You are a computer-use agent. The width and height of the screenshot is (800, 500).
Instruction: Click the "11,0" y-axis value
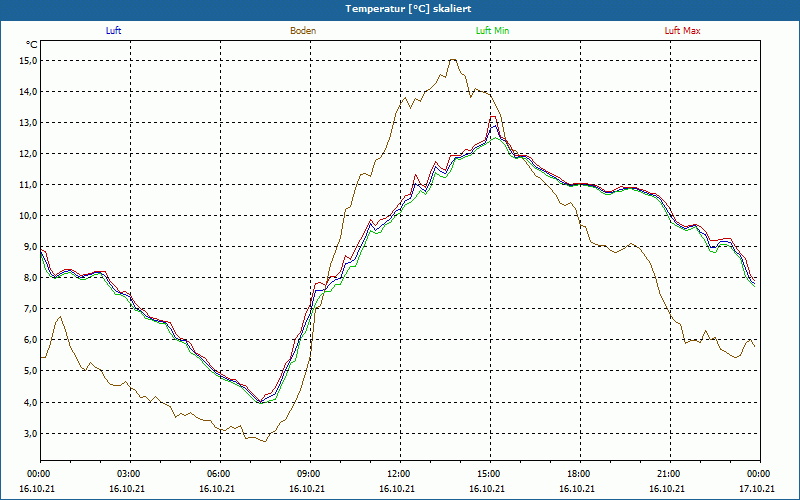(29, 185)
